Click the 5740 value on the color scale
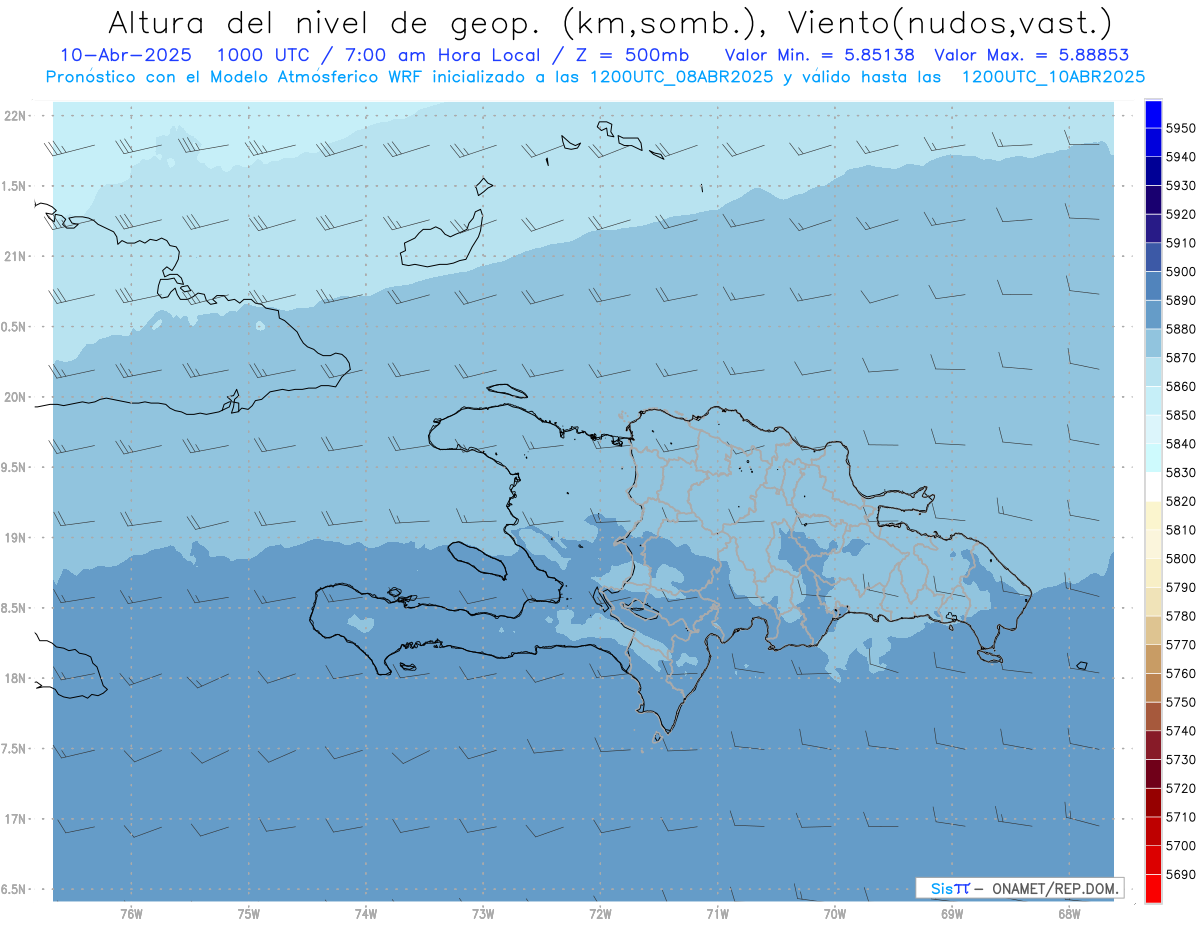1200x927 pixels. click(x=1180, y=731)
